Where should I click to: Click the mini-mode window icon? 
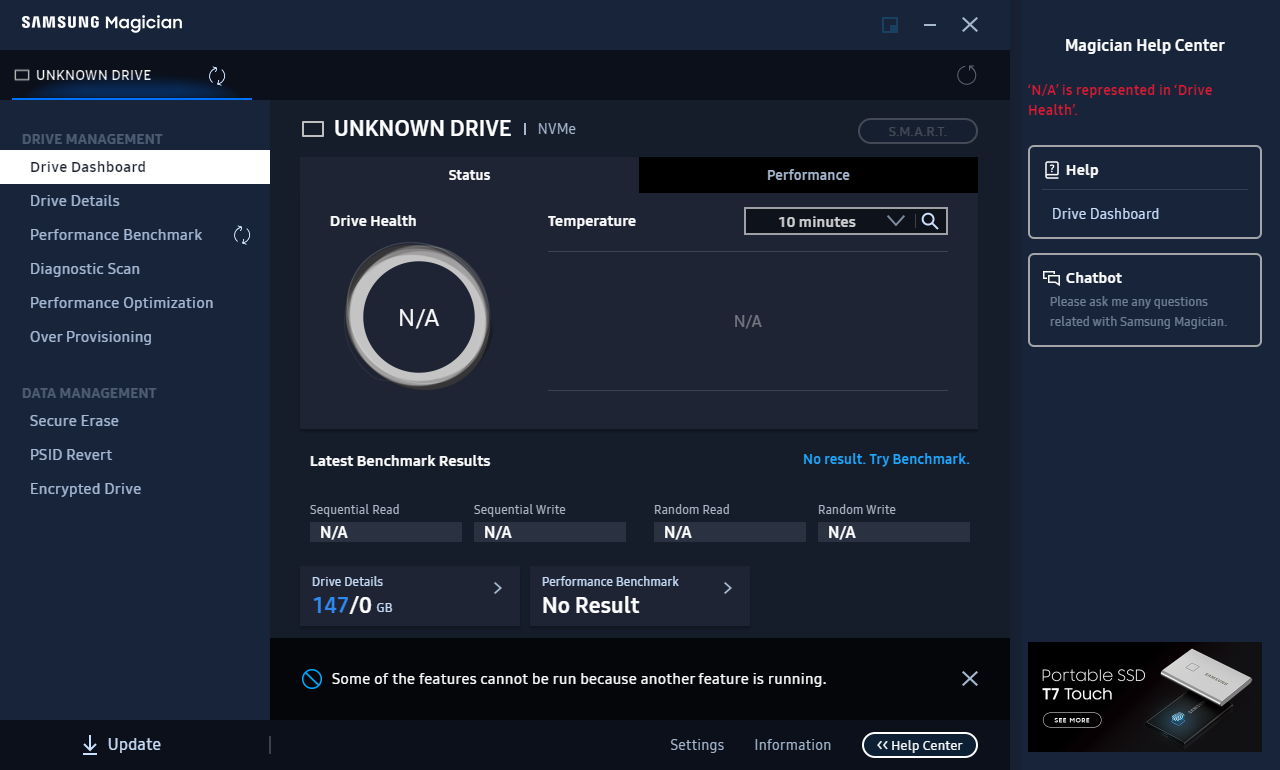pos(890,25)
